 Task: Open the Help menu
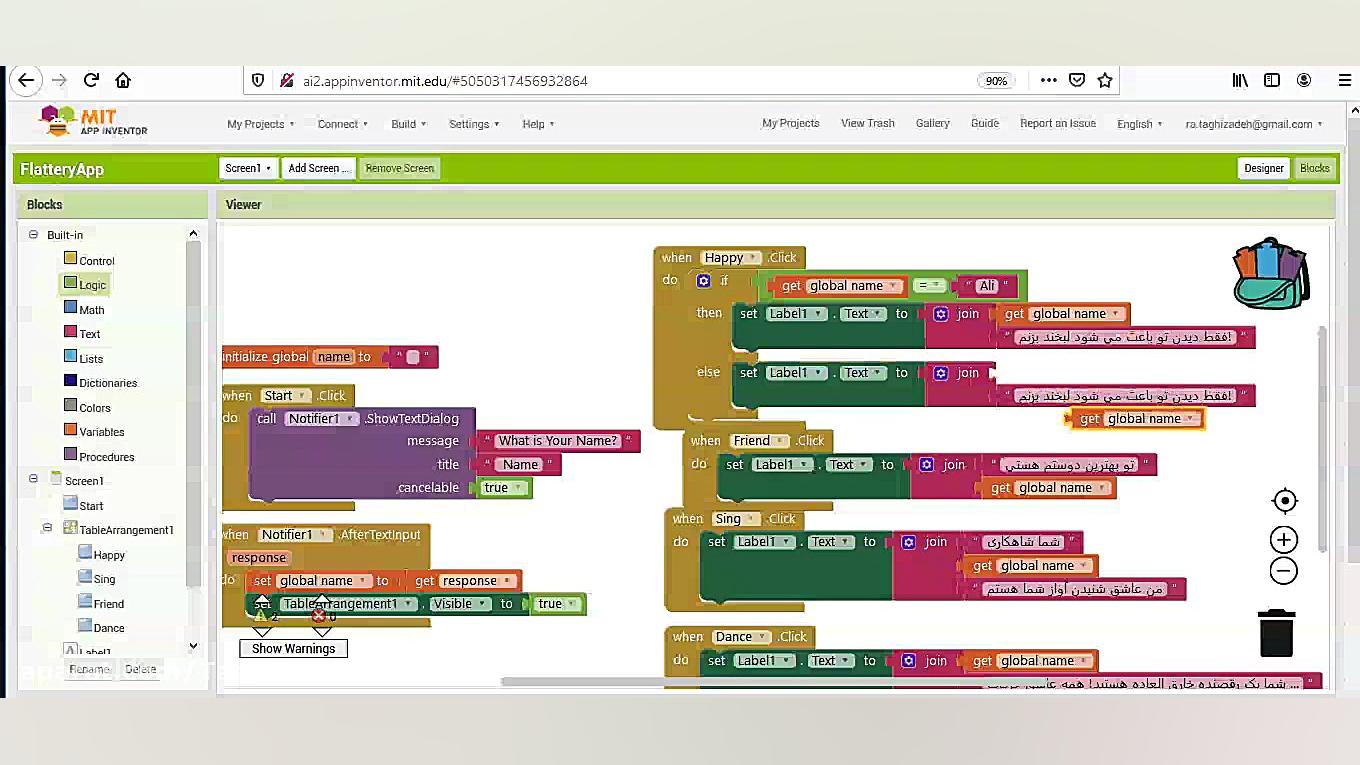tap(538, 124)
